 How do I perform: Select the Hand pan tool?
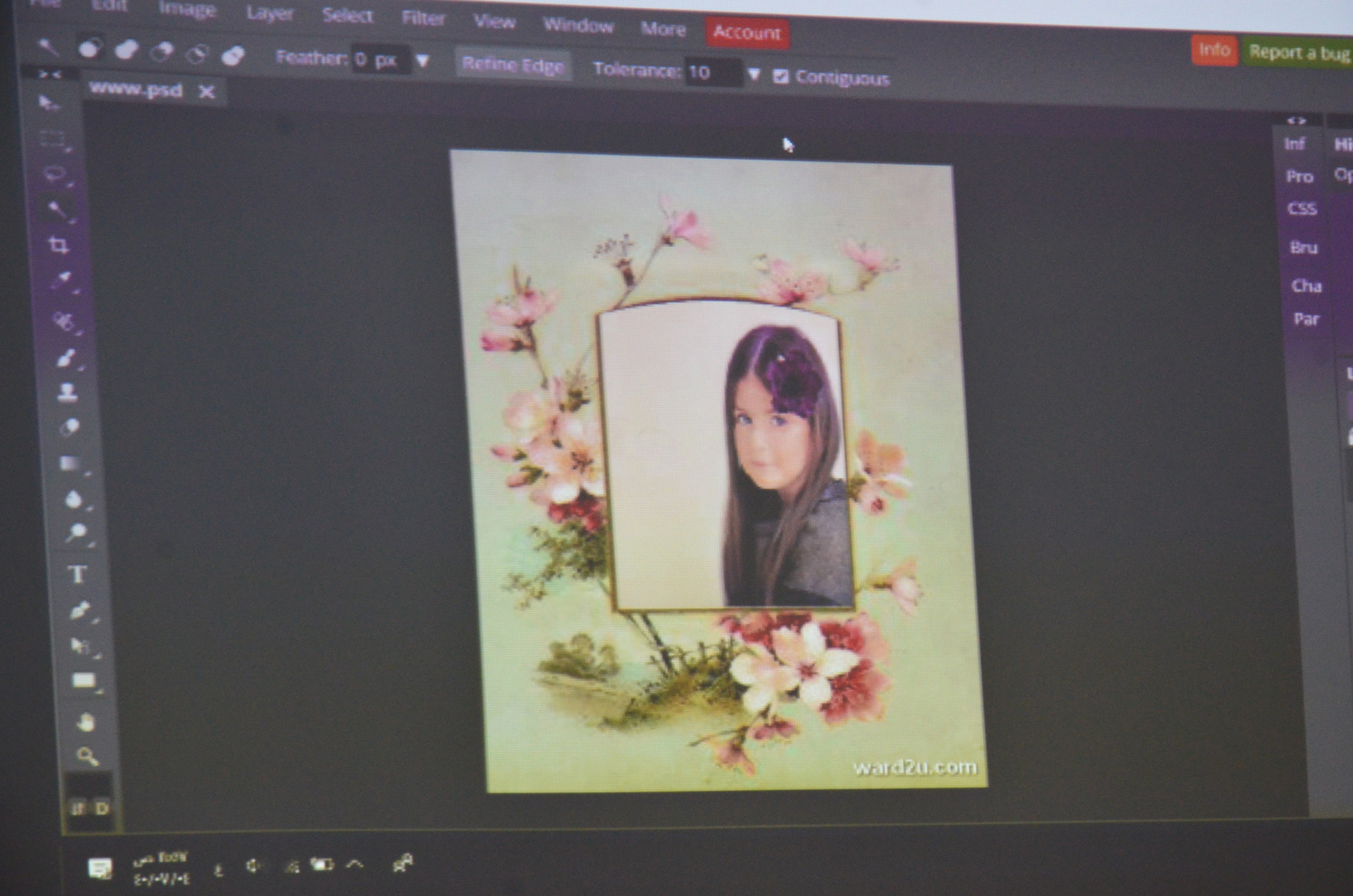[x=85, y=722]
